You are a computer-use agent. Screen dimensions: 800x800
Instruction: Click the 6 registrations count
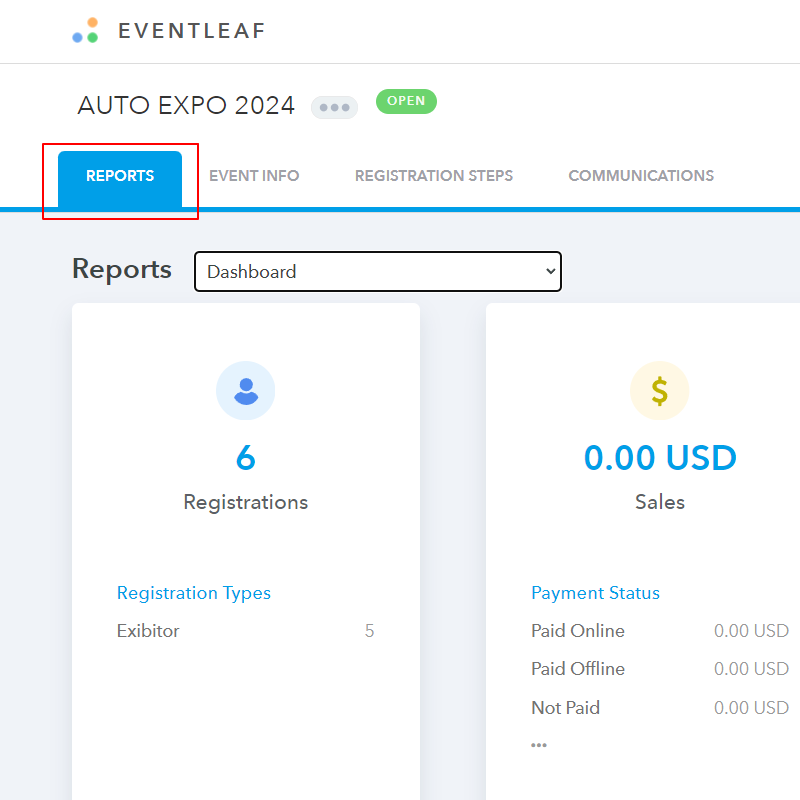coord(246,458)
